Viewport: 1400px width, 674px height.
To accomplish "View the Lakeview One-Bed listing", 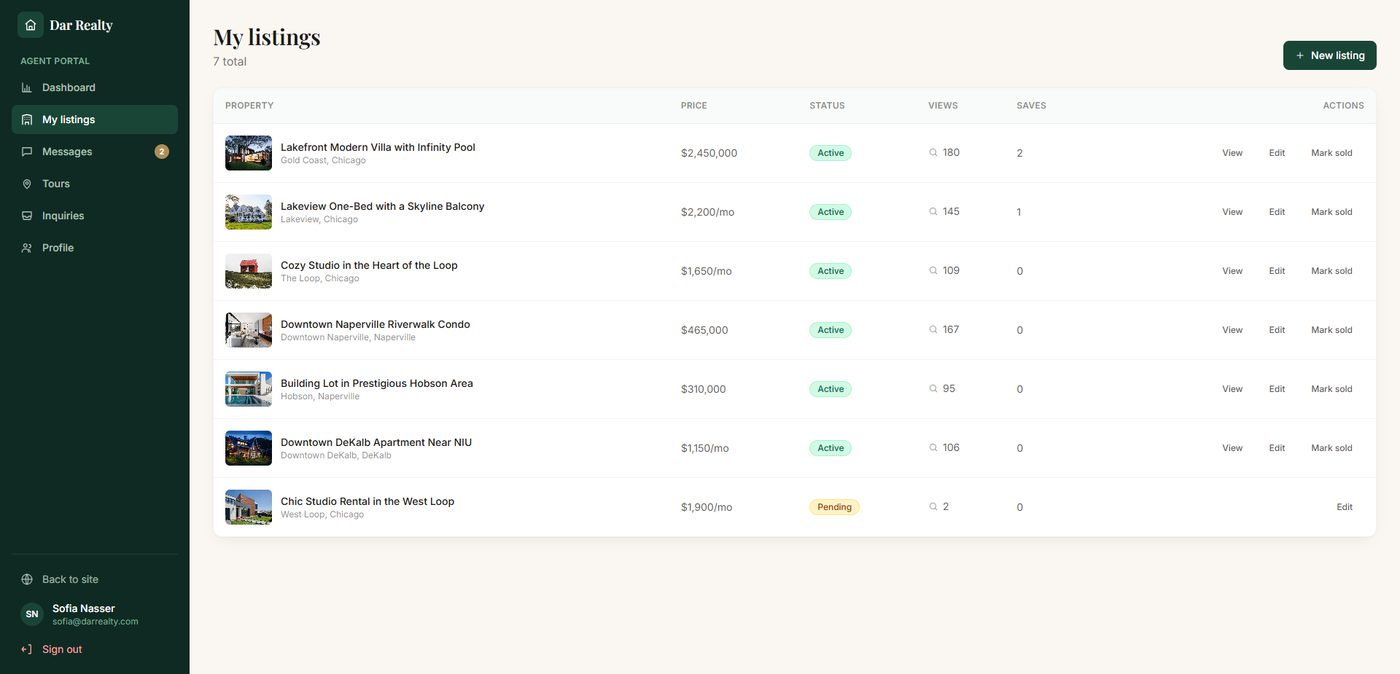I will (1232, 212).
